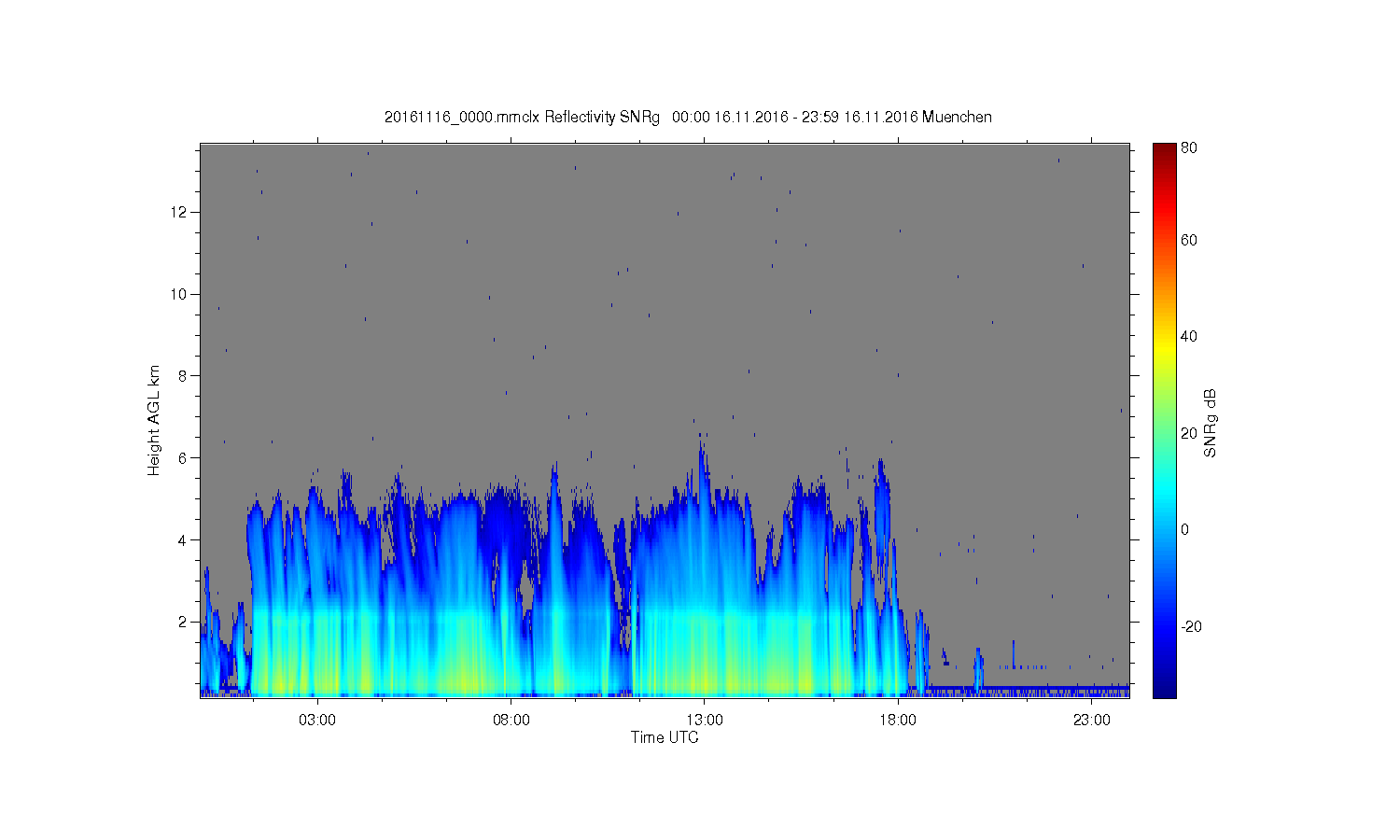Click the colorbar label '-20'
This screenshot has height=840, width=1400.
click(1191, 626)
